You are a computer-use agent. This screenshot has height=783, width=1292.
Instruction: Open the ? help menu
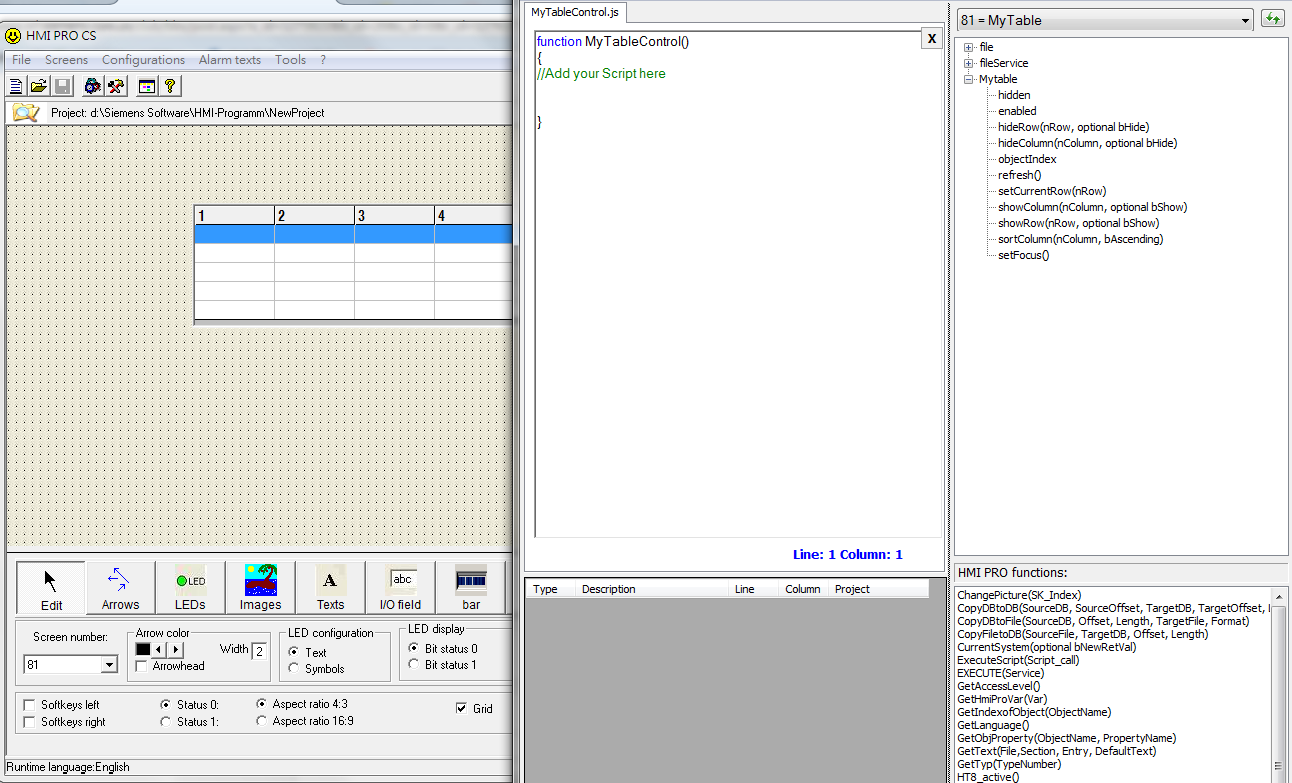(323, 60)
